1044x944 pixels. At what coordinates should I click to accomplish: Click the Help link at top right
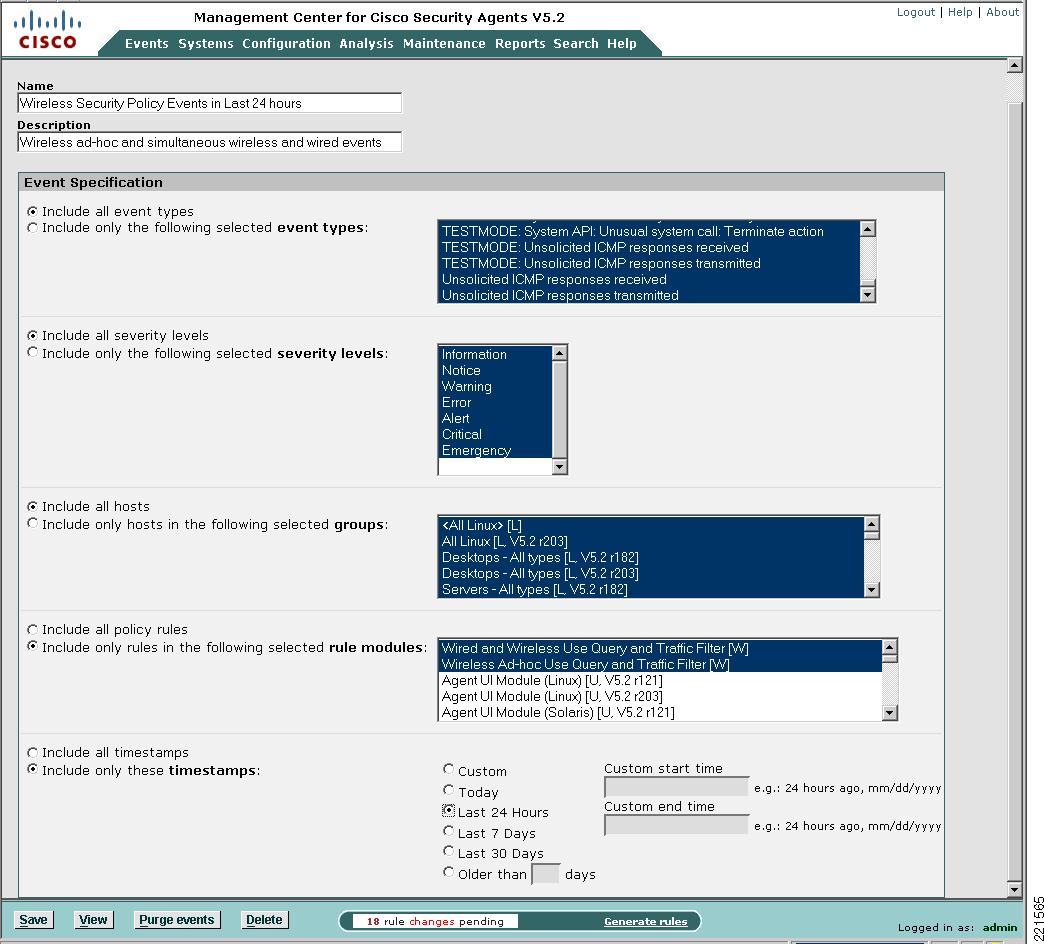click(960, 12)
